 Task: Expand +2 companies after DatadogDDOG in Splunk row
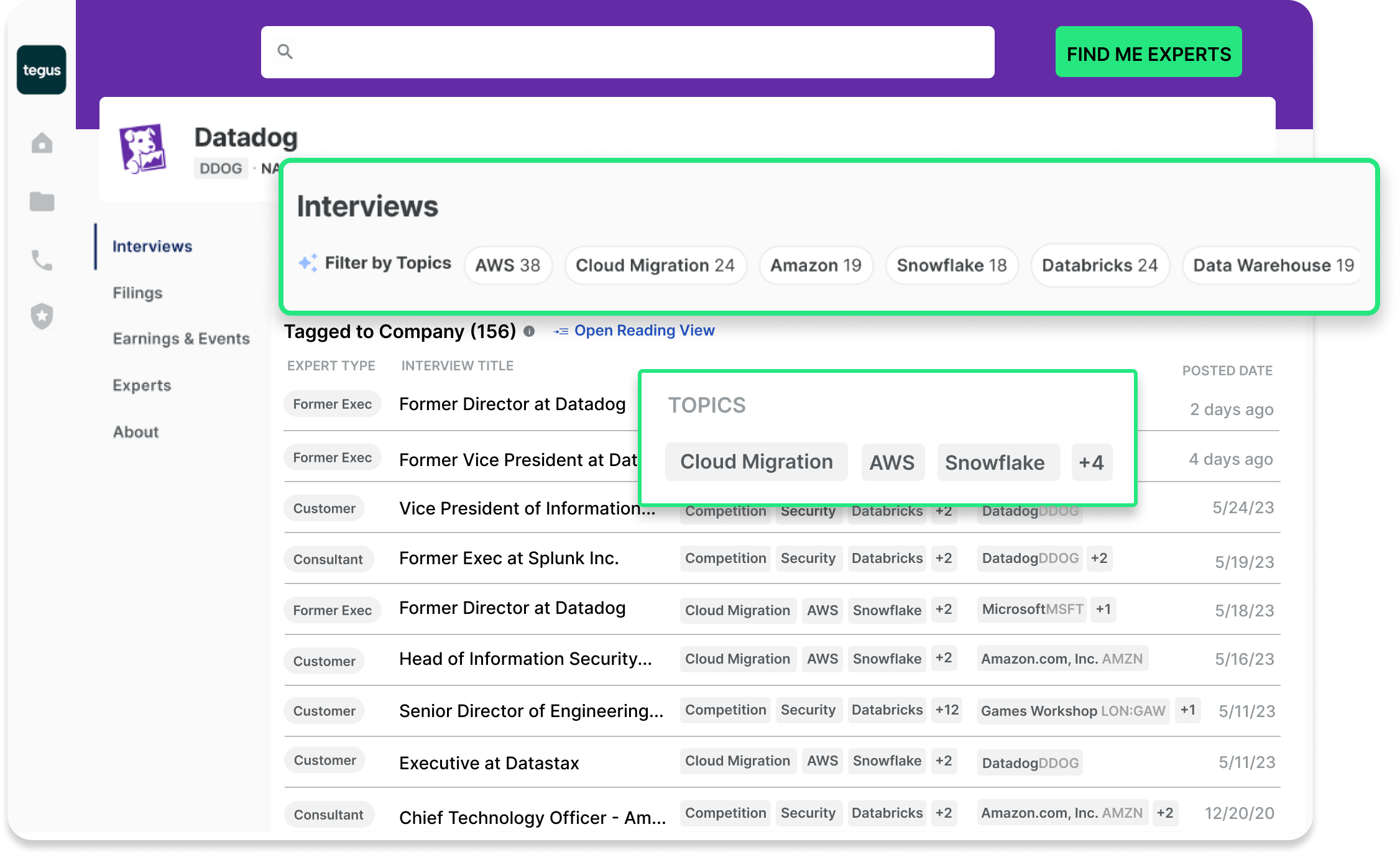coord(1099,558)
